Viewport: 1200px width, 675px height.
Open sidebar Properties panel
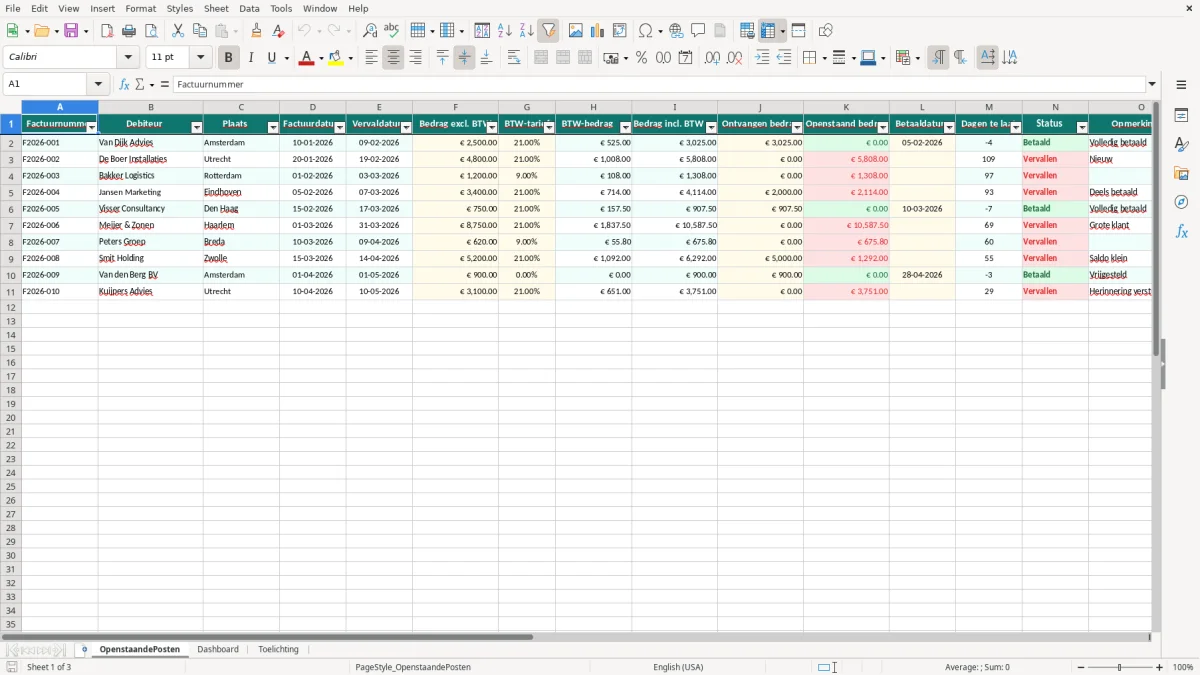click(1181, 116)
